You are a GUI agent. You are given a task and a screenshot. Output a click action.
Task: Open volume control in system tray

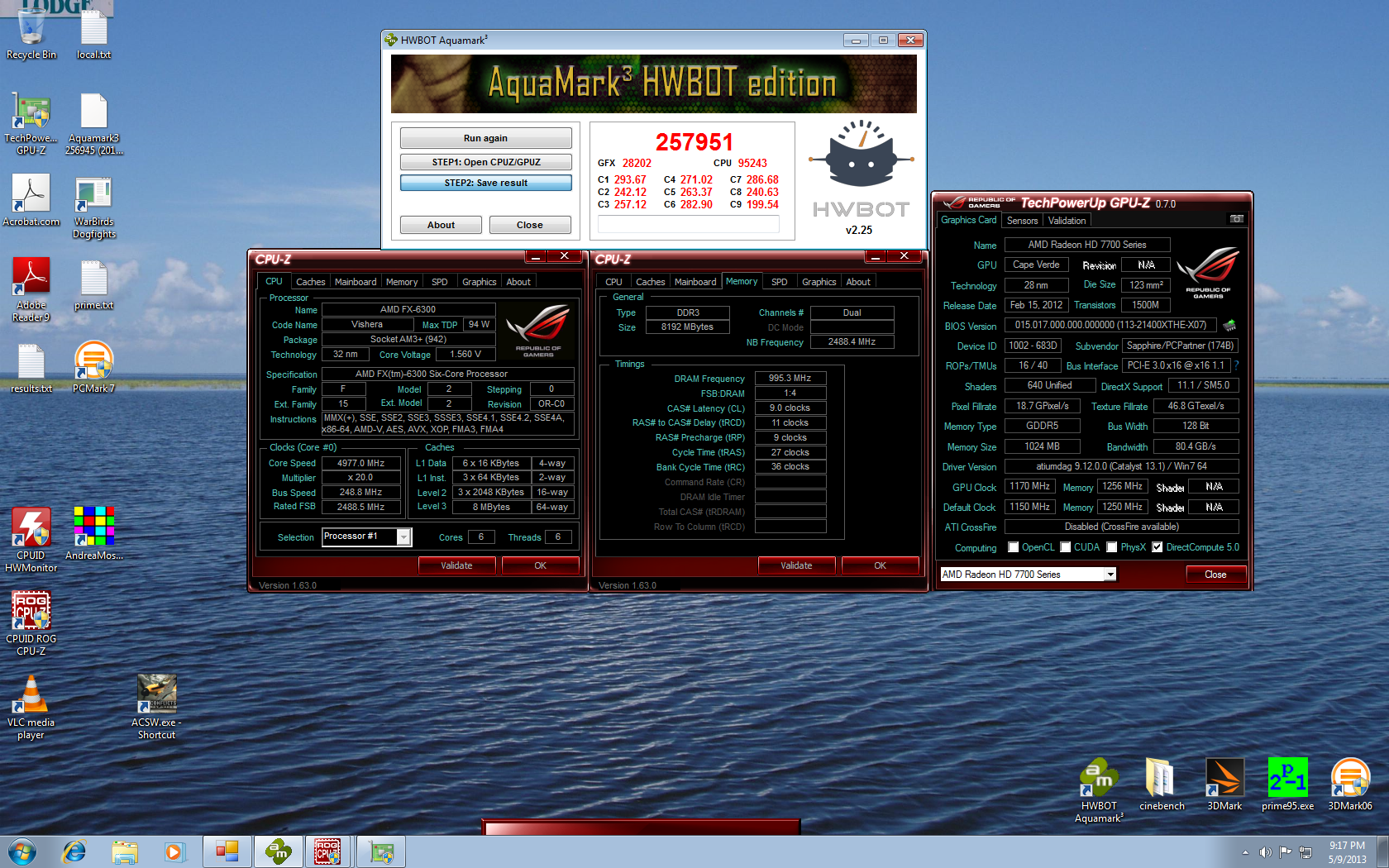(1265, 852)
